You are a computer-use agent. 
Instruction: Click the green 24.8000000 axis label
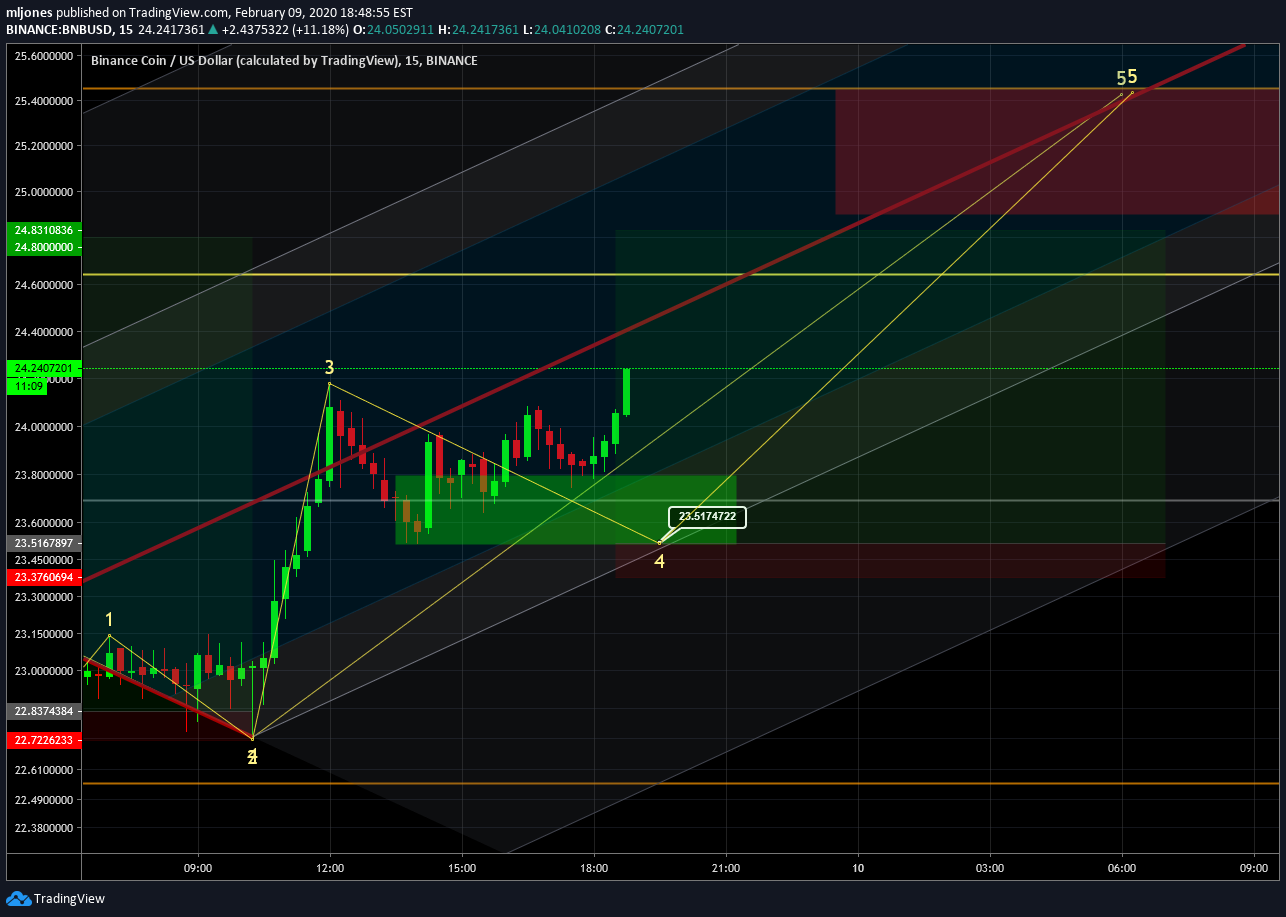[42, 247]
